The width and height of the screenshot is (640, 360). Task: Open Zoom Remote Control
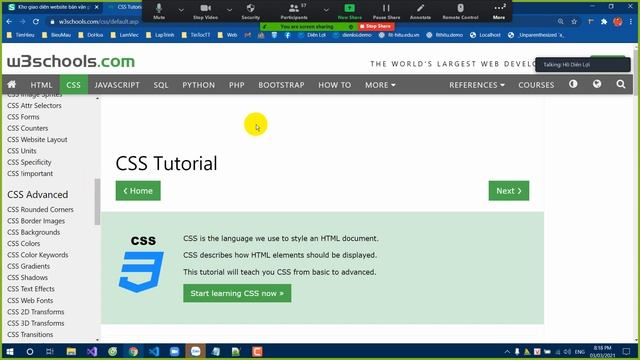coord(460,11)
